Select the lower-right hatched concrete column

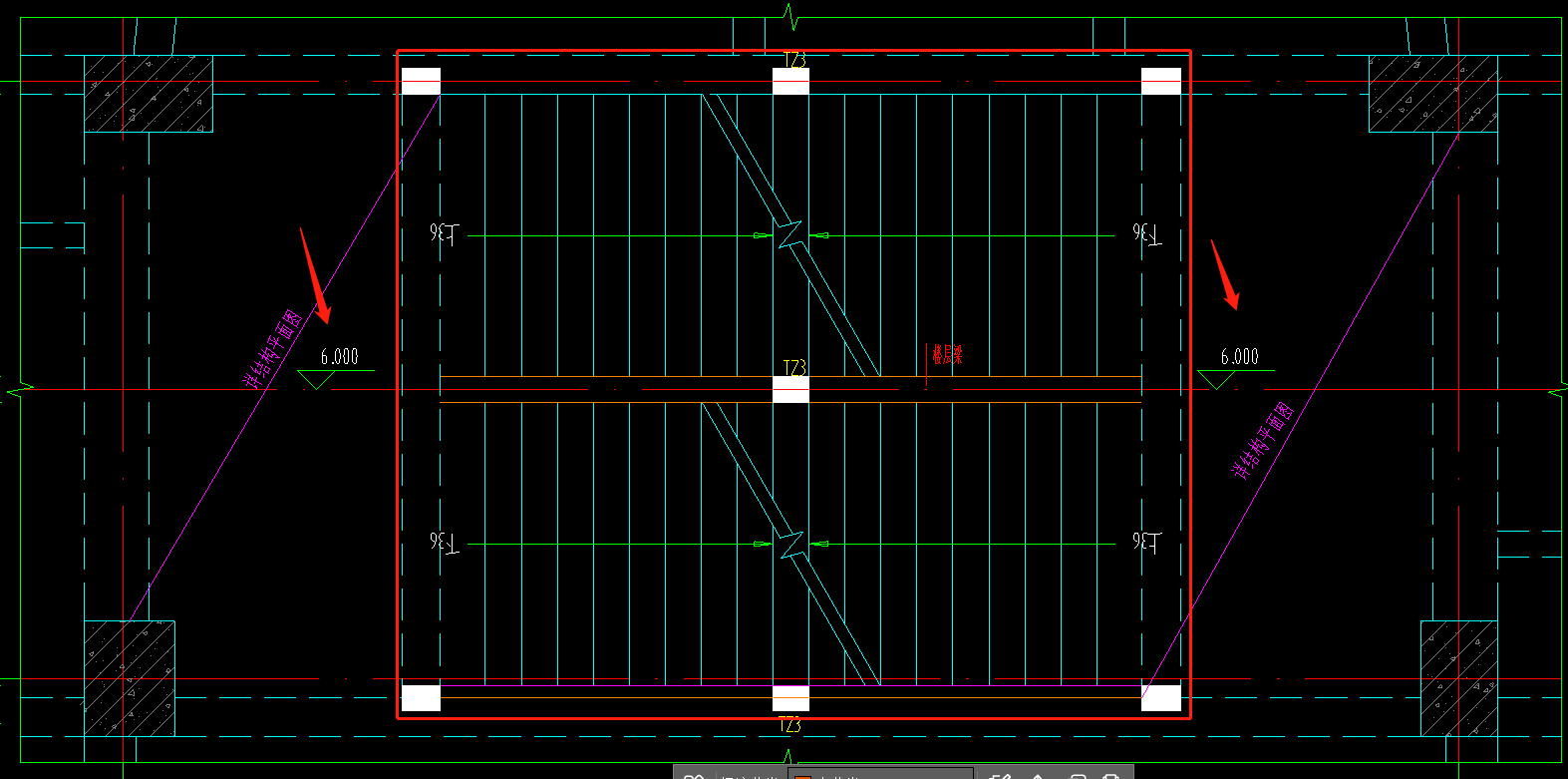click(1459, 678)
